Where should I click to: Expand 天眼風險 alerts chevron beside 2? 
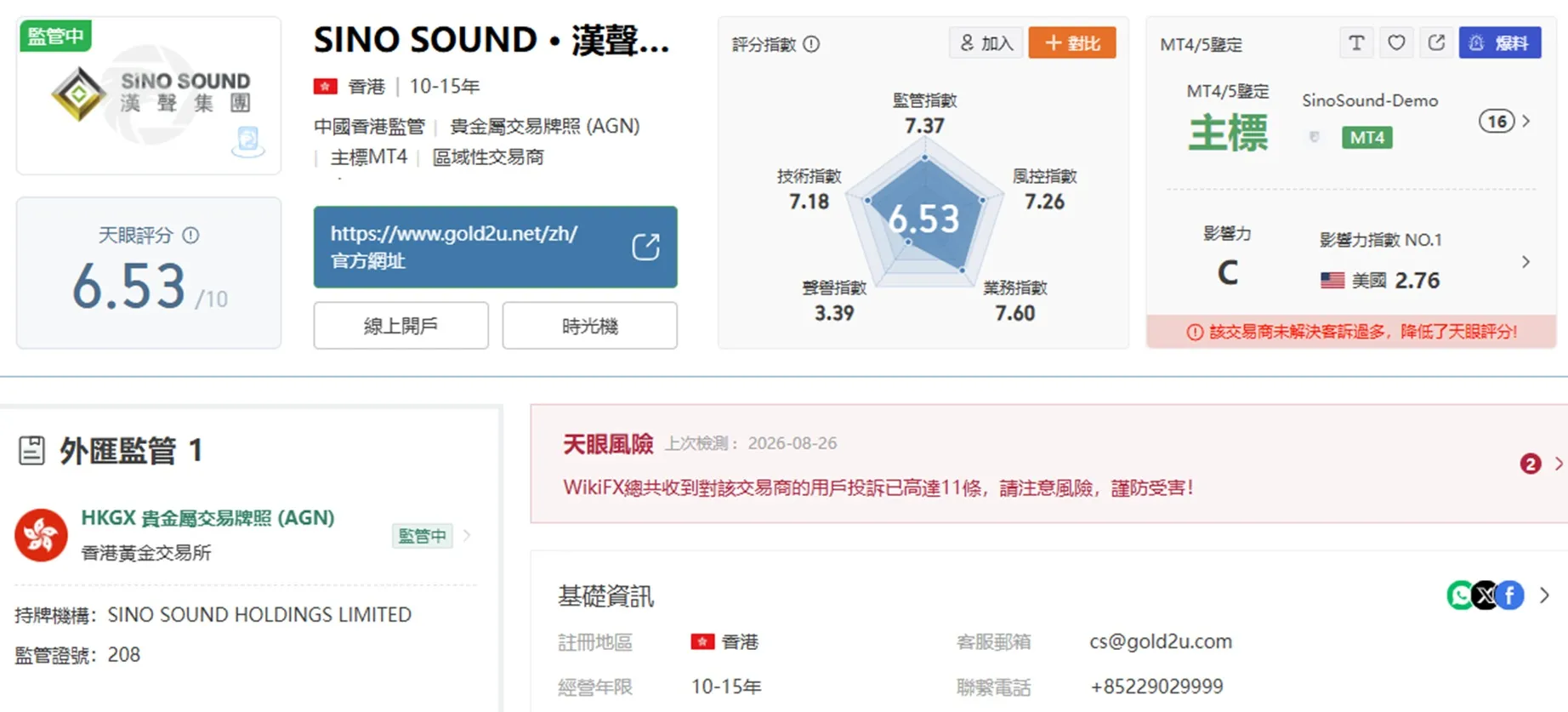(1558, 464)
